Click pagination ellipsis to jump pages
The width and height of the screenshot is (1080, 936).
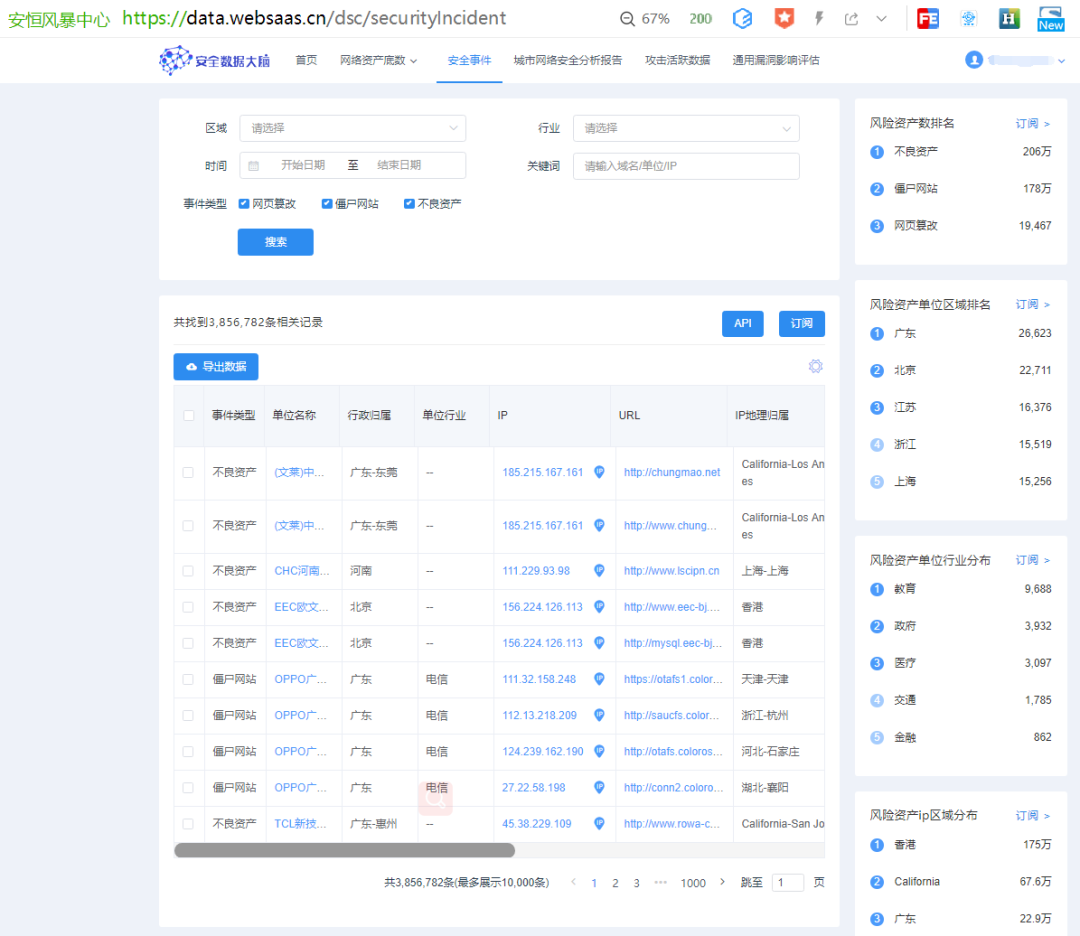tap(661, 882)
